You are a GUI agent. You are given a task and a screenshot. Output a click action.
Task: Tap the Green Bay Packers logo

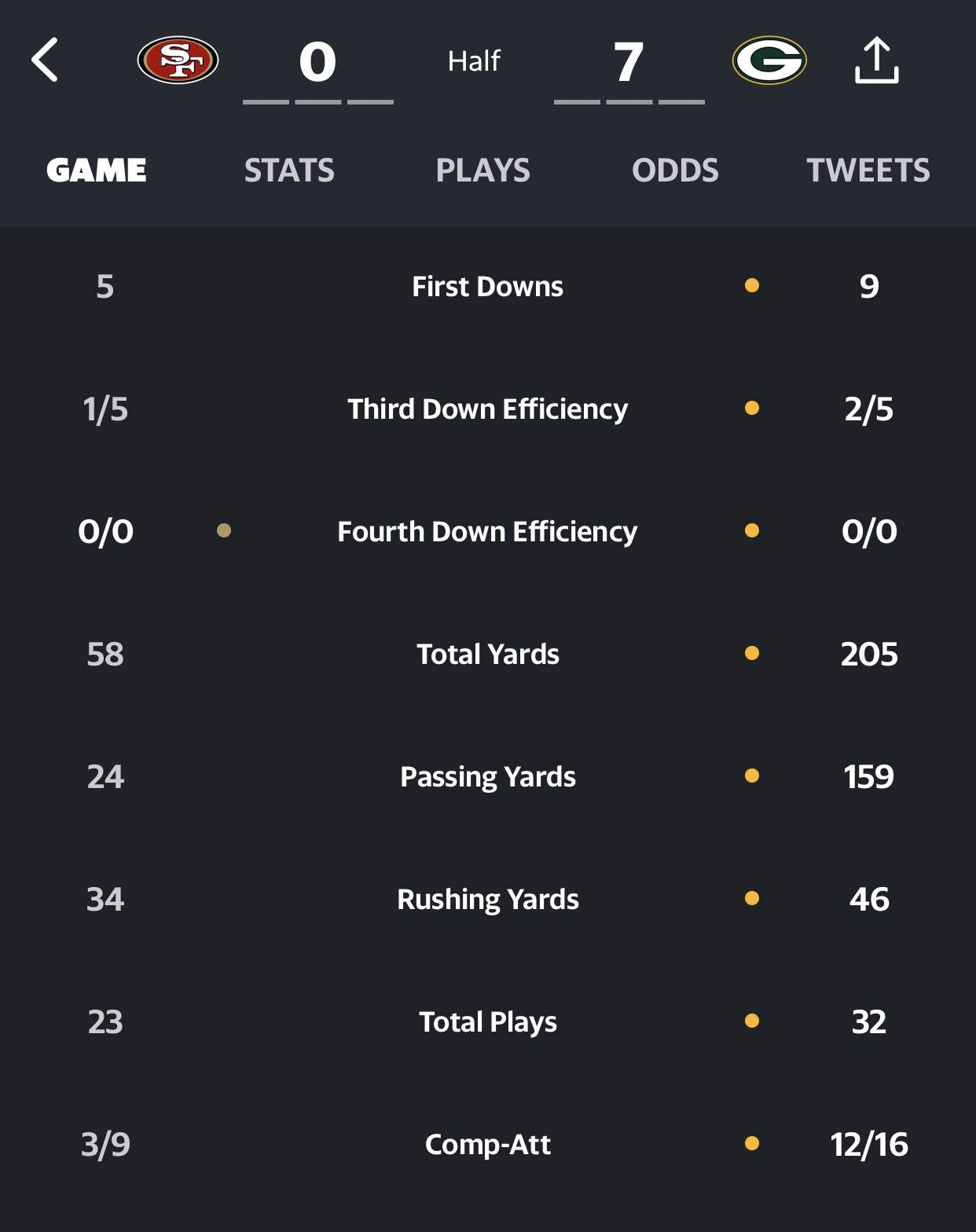(769, 60)
